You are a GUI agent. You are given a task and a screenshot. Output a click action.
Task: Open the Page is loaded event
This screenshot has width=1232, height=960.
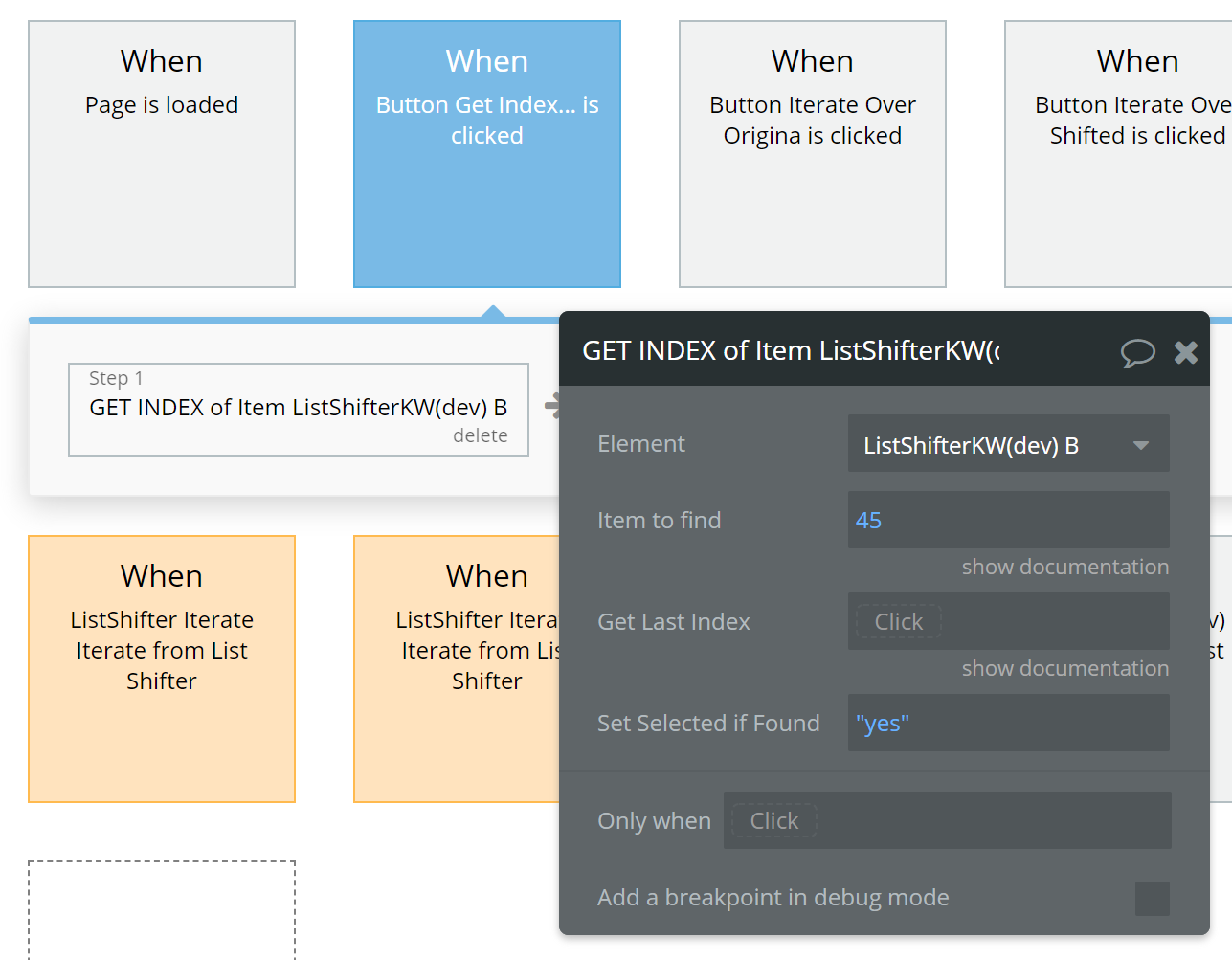click(162, 154)
